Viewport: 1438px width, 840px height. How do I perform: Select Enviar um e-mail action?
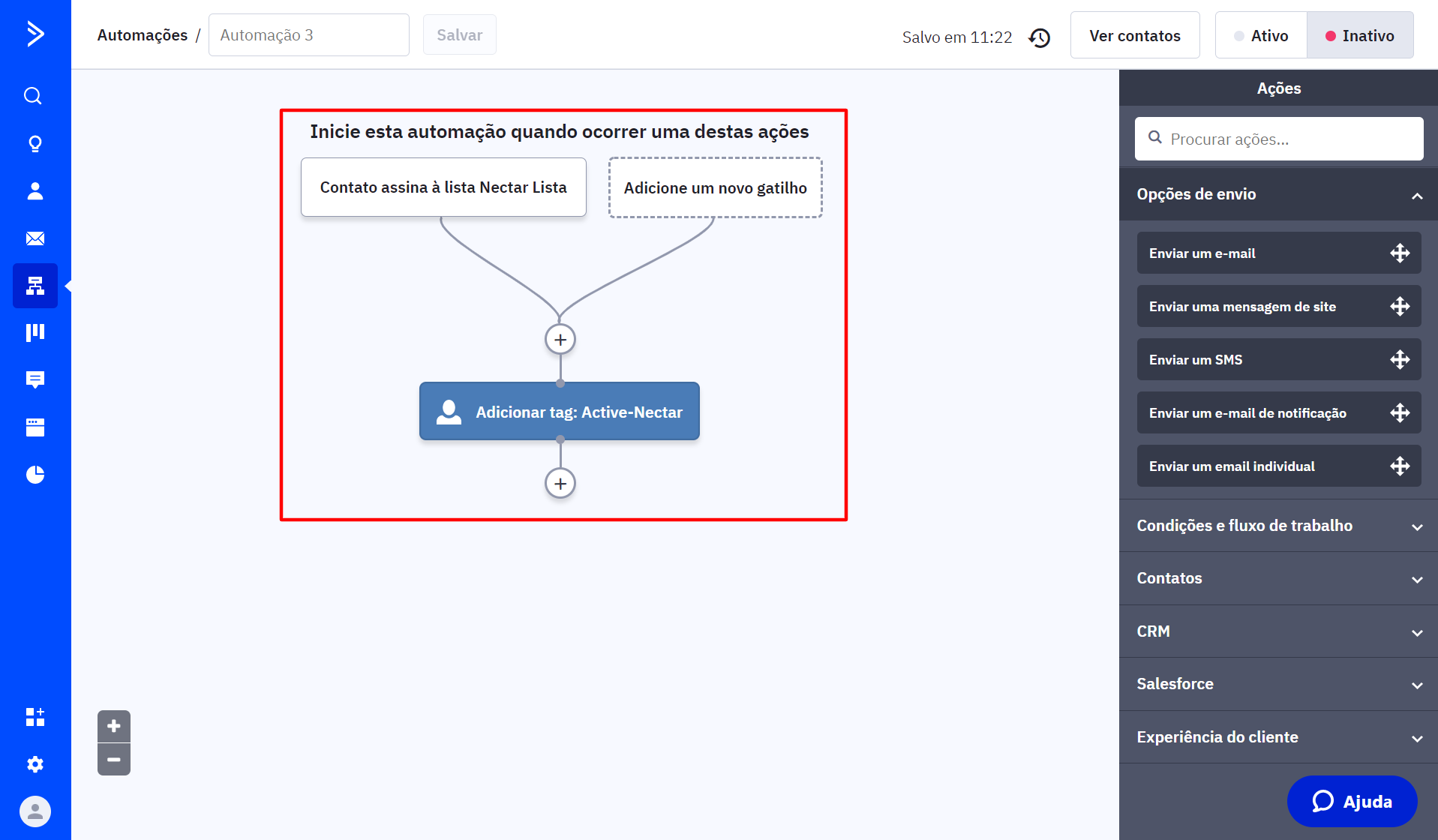coord(1279,253)
